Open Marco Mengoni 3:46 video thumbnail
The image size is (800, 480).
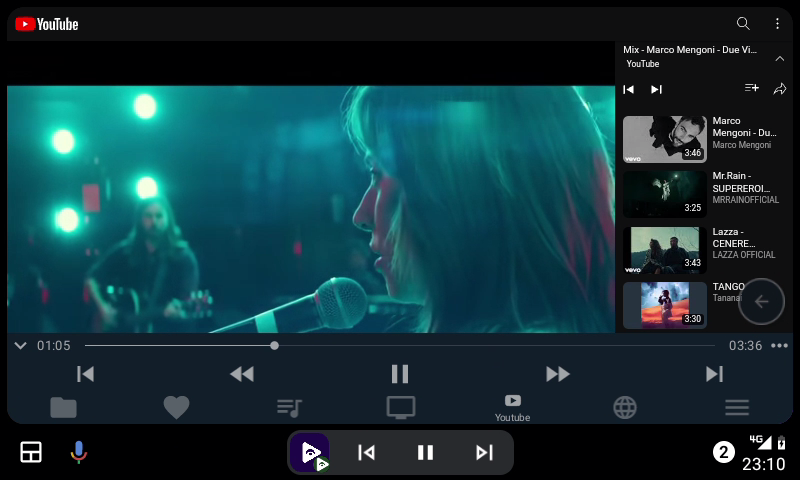664,139
